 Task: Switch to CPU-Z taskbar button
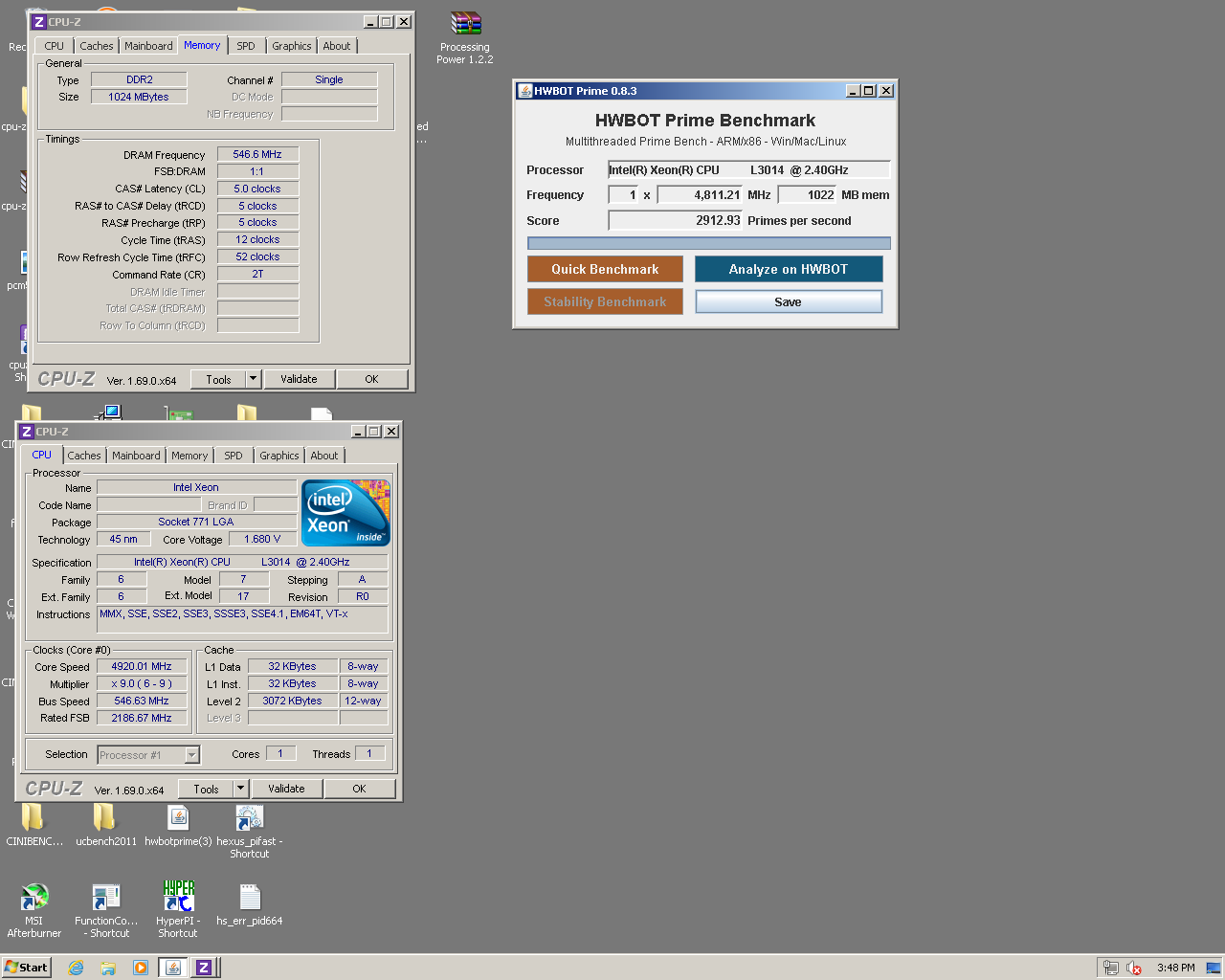(204, 968)
